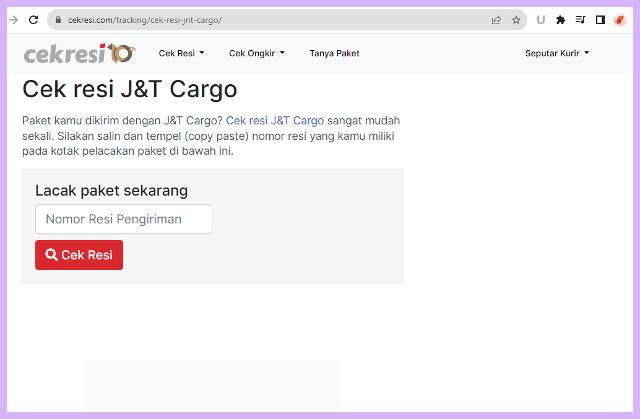Click the browser forward arrow
This screenshot has width=640, height=419.
point(13,20)
